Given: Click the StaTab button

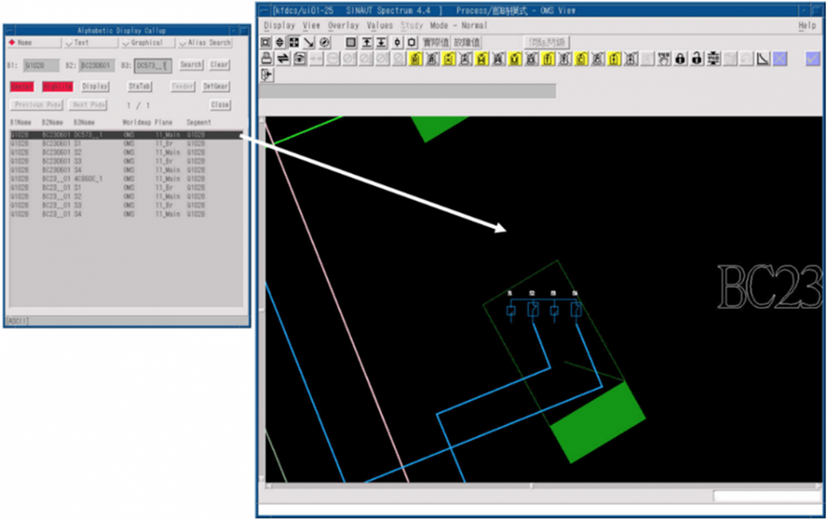Looking at the screenshot, I should (141, 87).
